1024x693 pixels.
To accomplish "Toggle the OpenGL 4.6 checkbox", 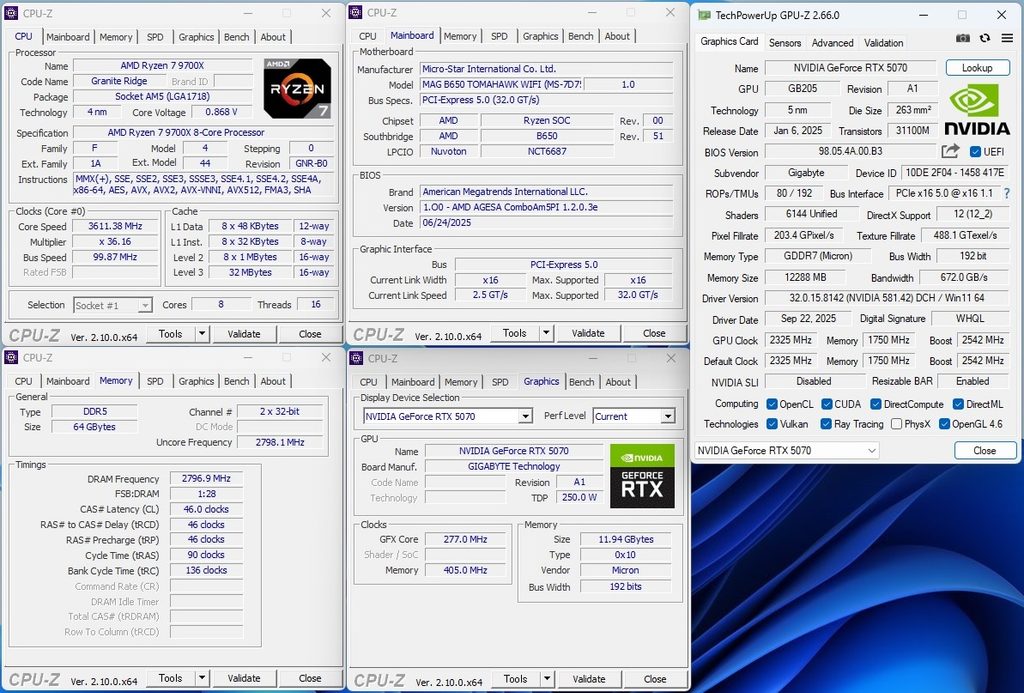I will (944, 424).
